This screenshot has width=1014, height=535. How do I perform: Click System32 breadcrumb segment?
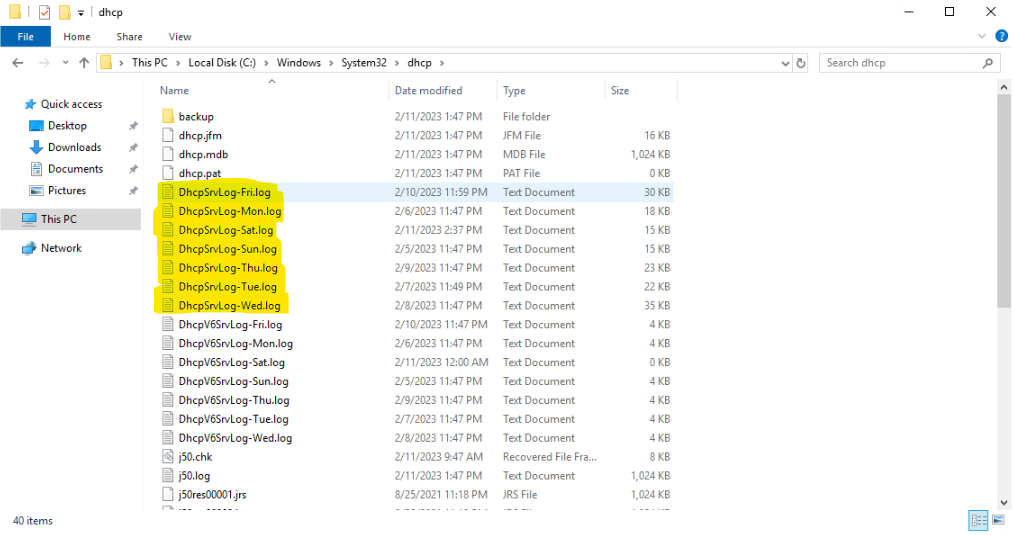click(x=364, y=63)
